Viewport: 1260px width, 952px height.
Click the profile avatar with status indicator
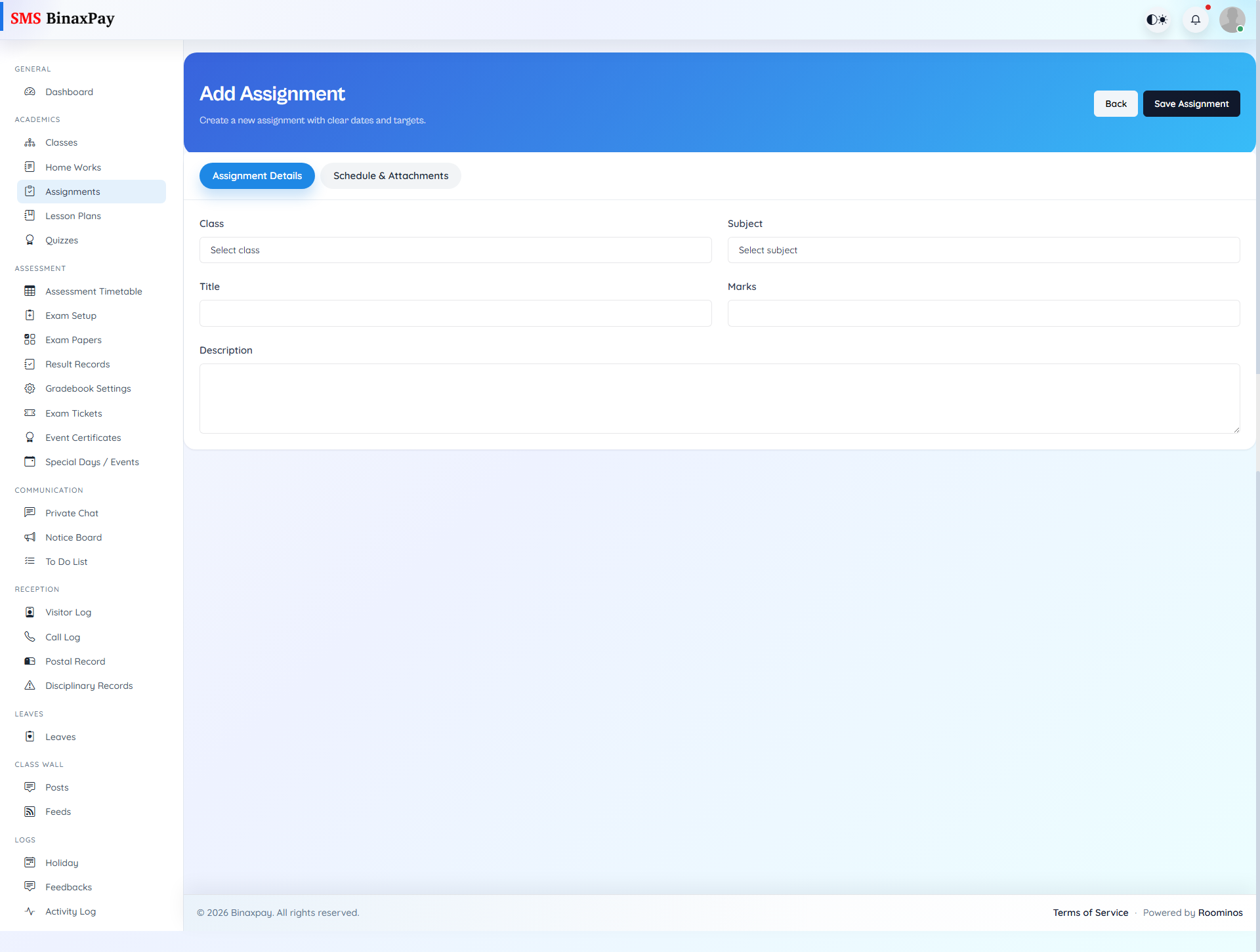tap(1232, 19)
